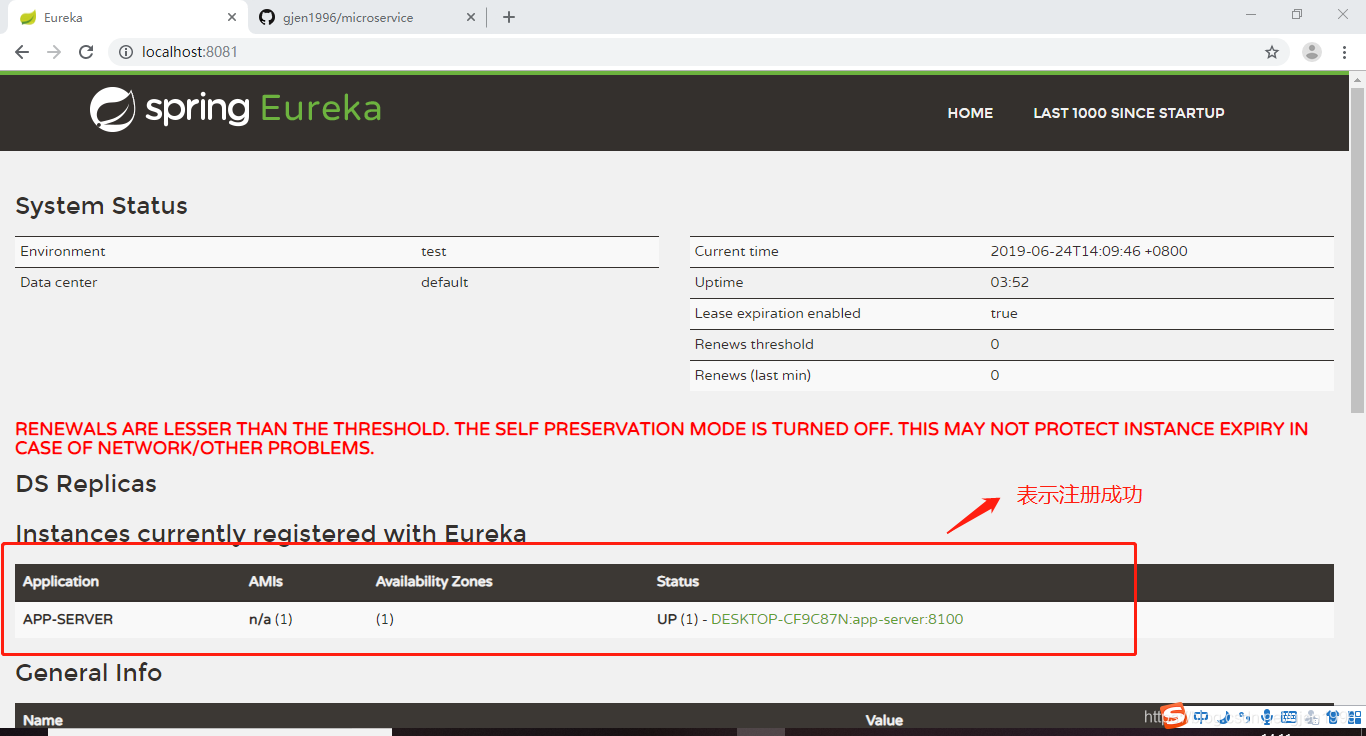Screen dimensions: 1366x736
Task: Close the gjen1996/microservice tab
Action: click(x=471, y=17)
